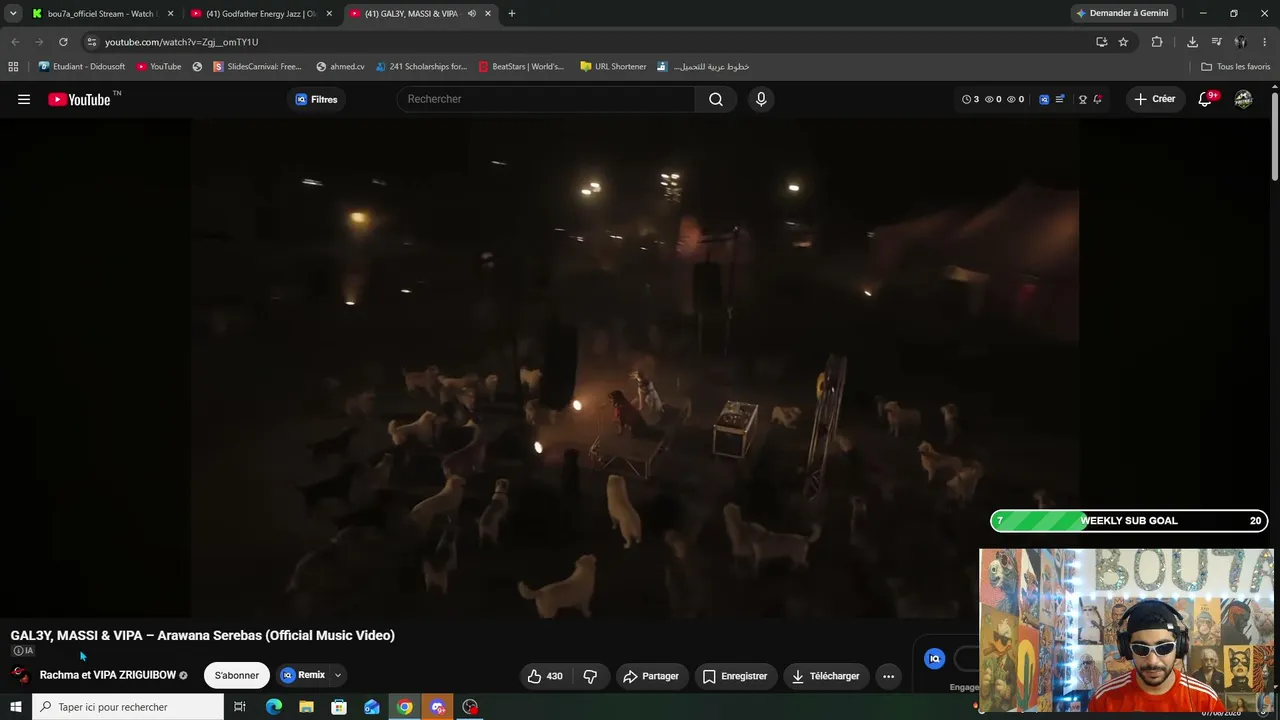Open the apps grid in bookmarks bar
Viewport: 1280px width, 720px height.
coord(13,67)
